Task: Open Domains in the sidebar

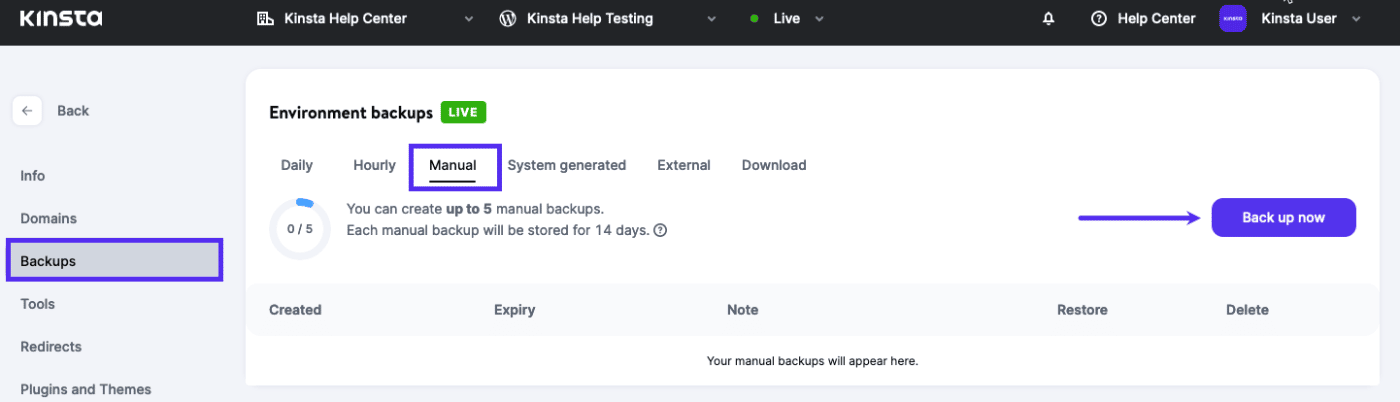Action: pyautogui.click(x=49, y=218)
